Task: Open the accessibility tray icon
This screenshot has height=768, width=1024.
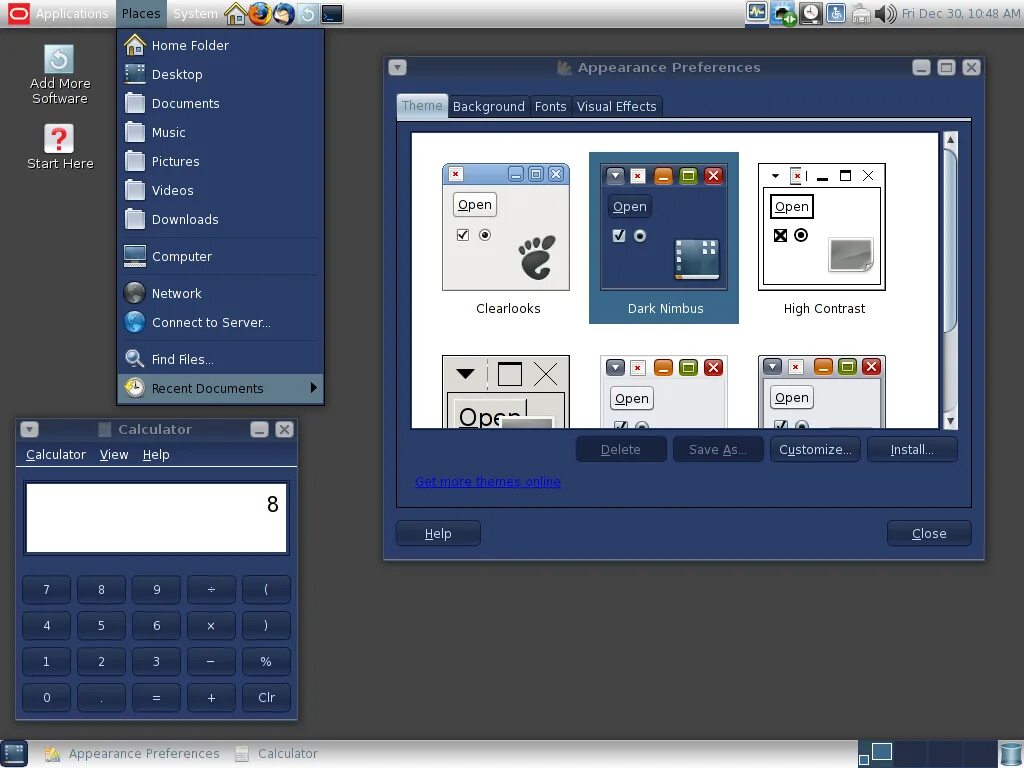Action: tap(836, 14)
